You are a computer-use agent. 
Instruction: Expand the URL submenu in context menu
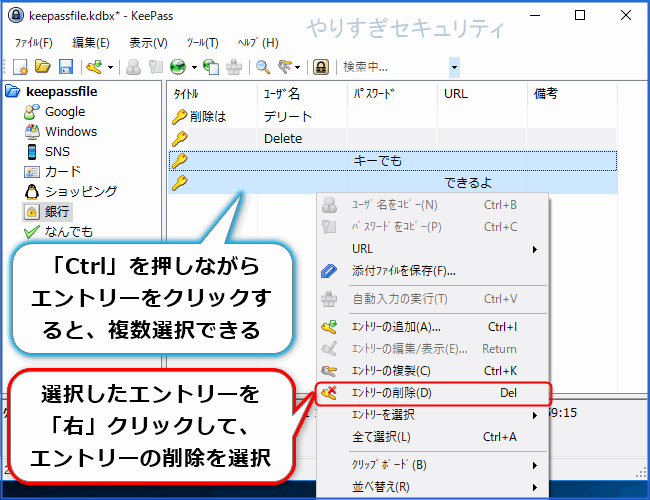[433, 249]
